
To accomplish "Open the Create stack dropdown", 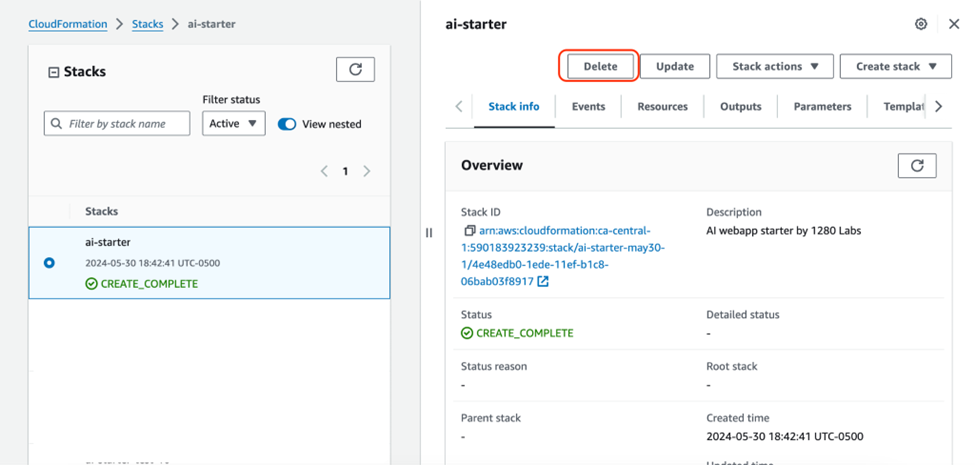I will 894,67.
